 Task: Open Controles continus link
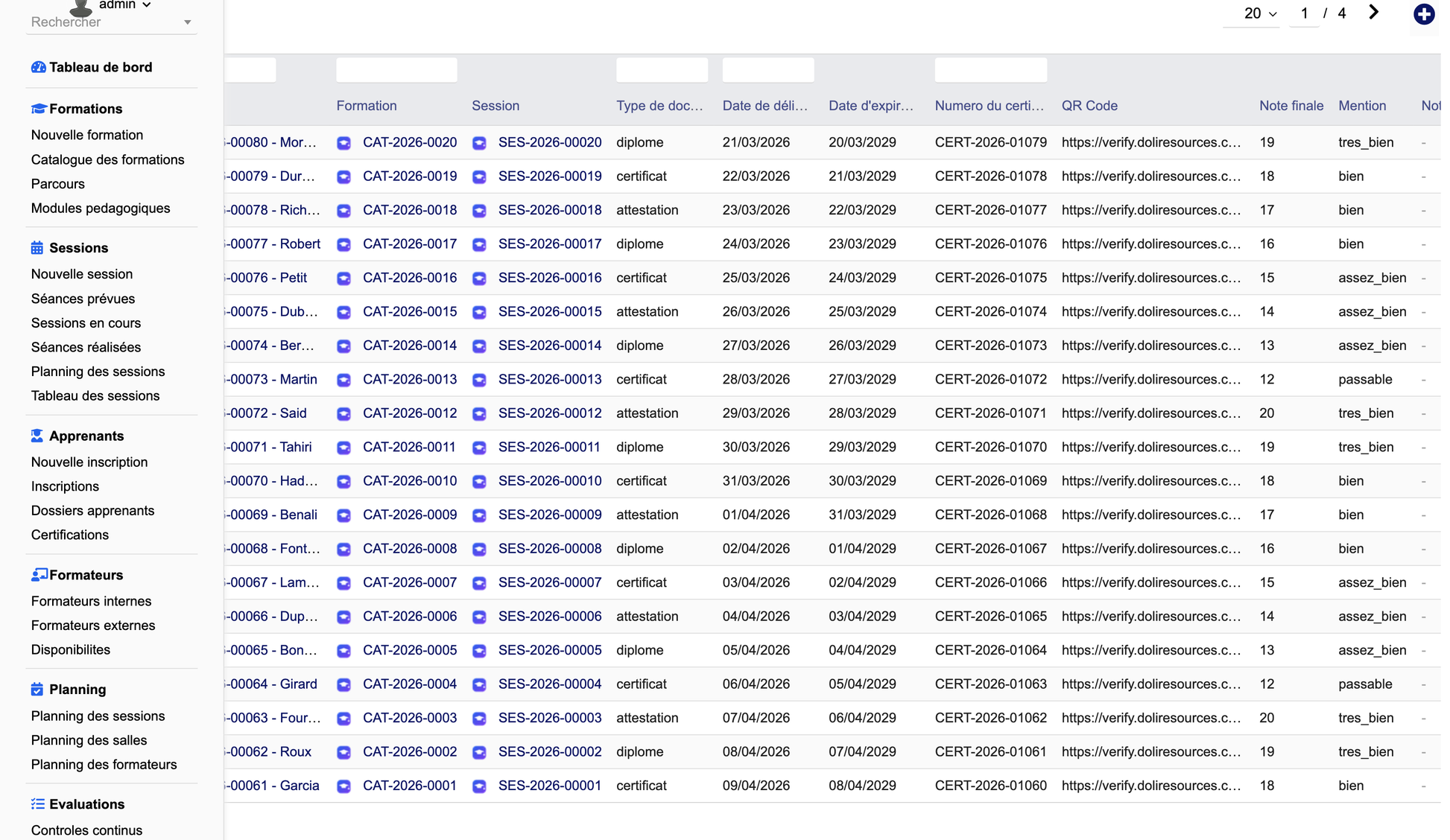[x=86, y=830]
